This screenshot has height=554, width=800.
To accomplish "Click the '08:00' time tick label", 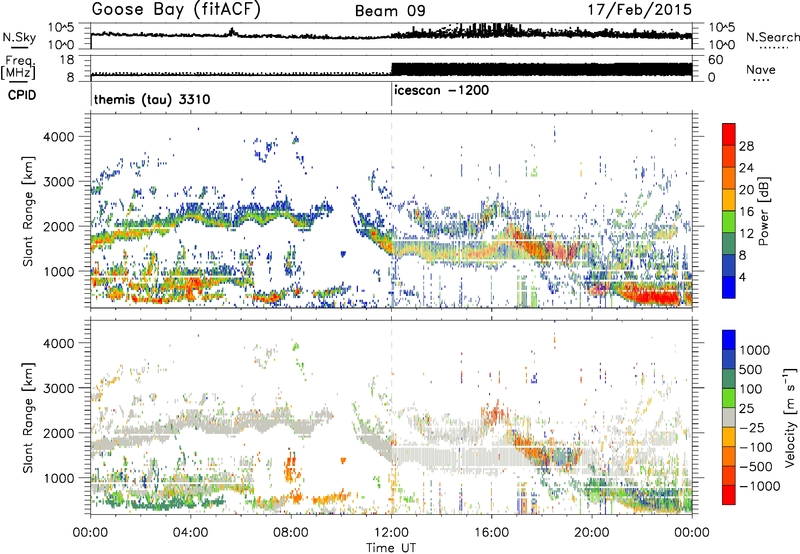I will [291, 533].
